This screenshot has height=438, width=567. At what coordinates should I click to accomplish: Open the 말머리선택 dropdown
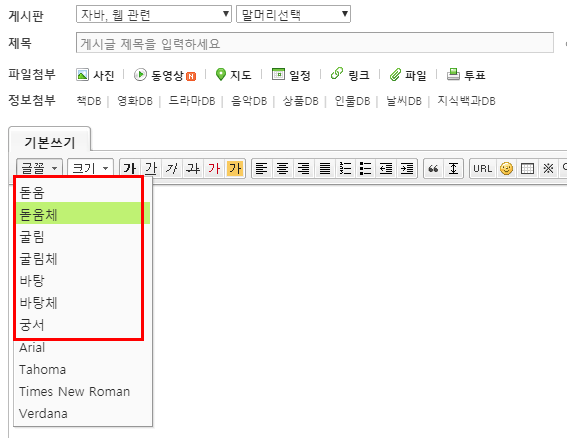[293, 14]
